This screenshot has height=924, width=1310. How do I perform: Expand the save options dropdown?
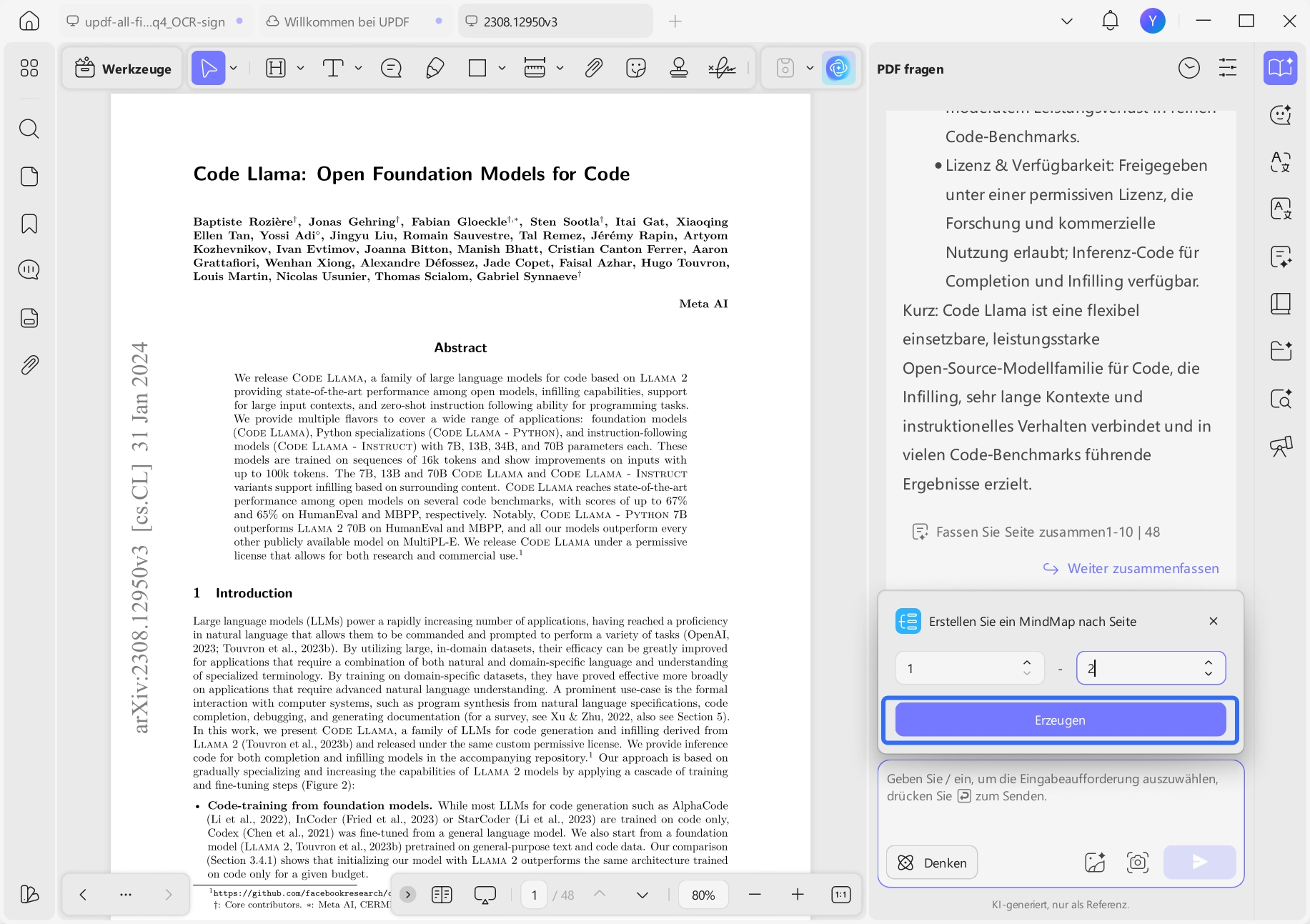click(810, 69)
